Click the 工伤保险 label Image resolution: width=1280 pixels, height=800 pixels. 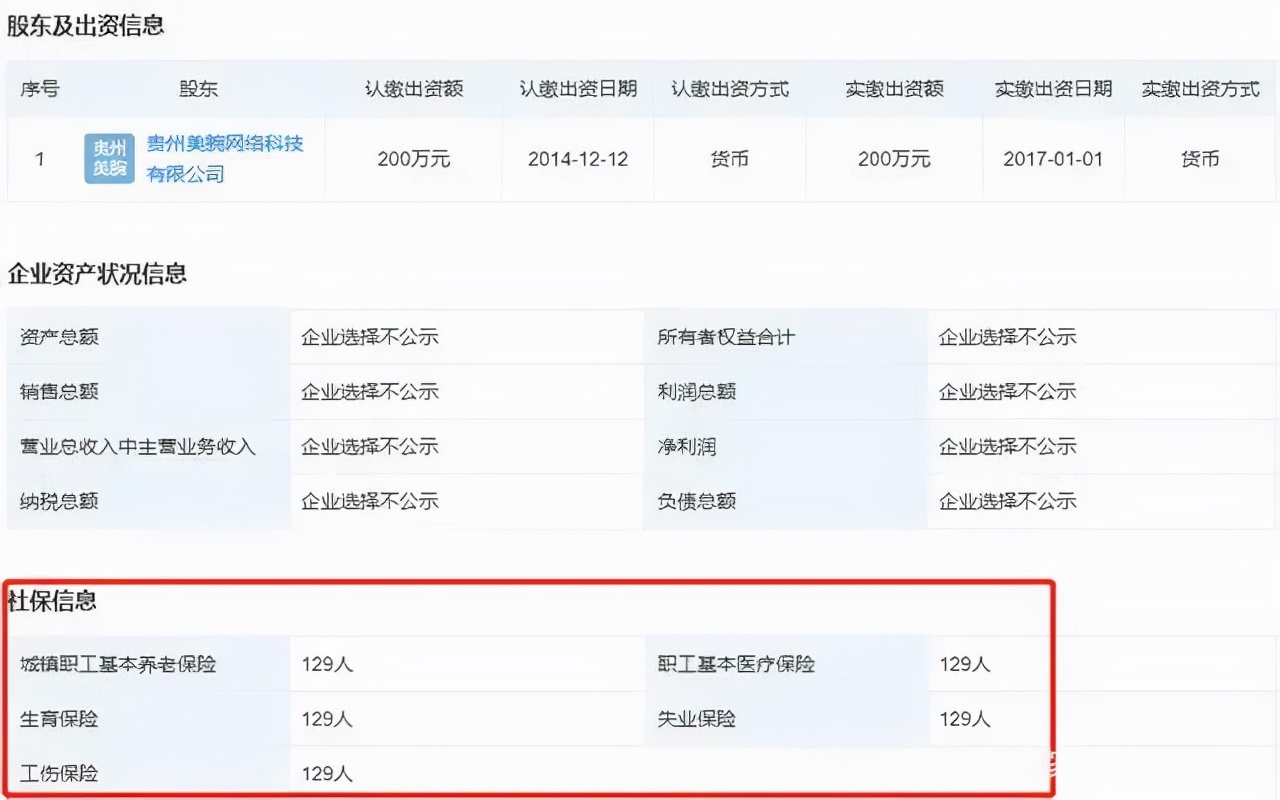point(59,774)
